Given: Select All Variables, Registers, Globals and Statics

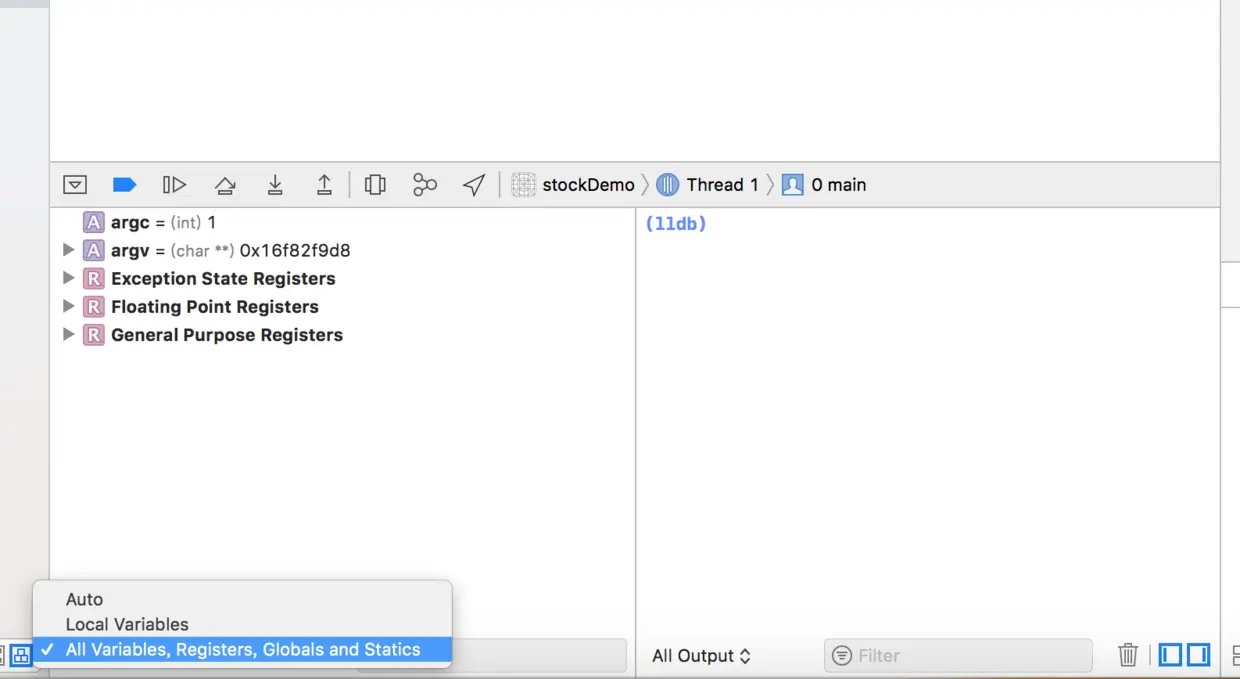Looking at the screenshot, I should click(242, 649).
